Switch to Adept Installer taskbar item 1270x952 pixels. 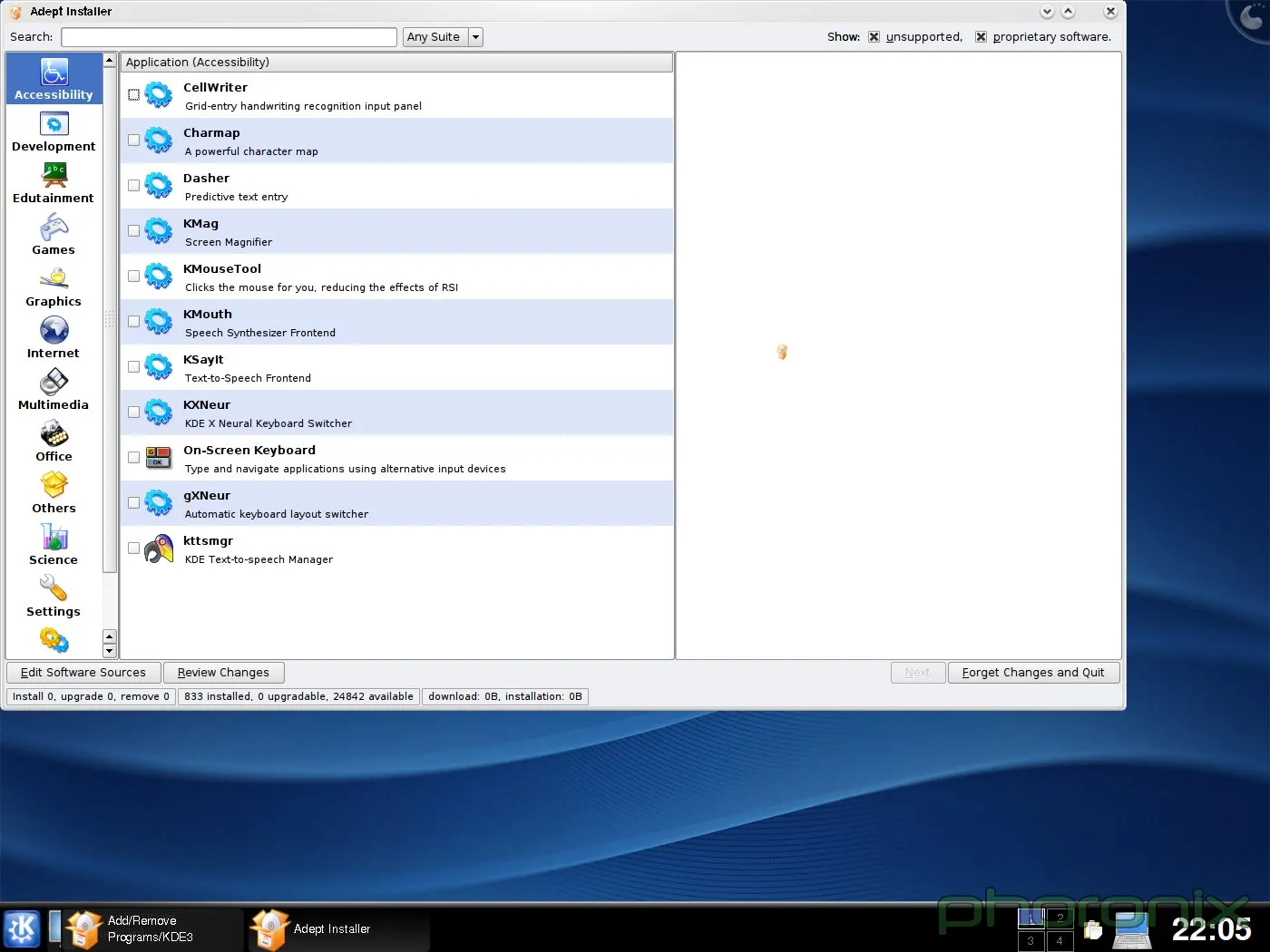339,929
